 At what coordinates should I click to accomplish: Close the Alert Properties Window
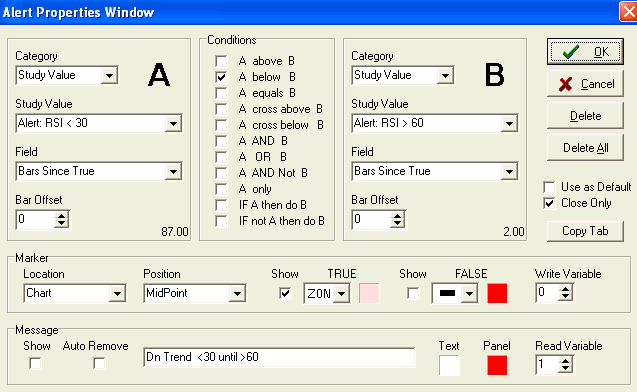pyautogui.click(x=628, y=11)
